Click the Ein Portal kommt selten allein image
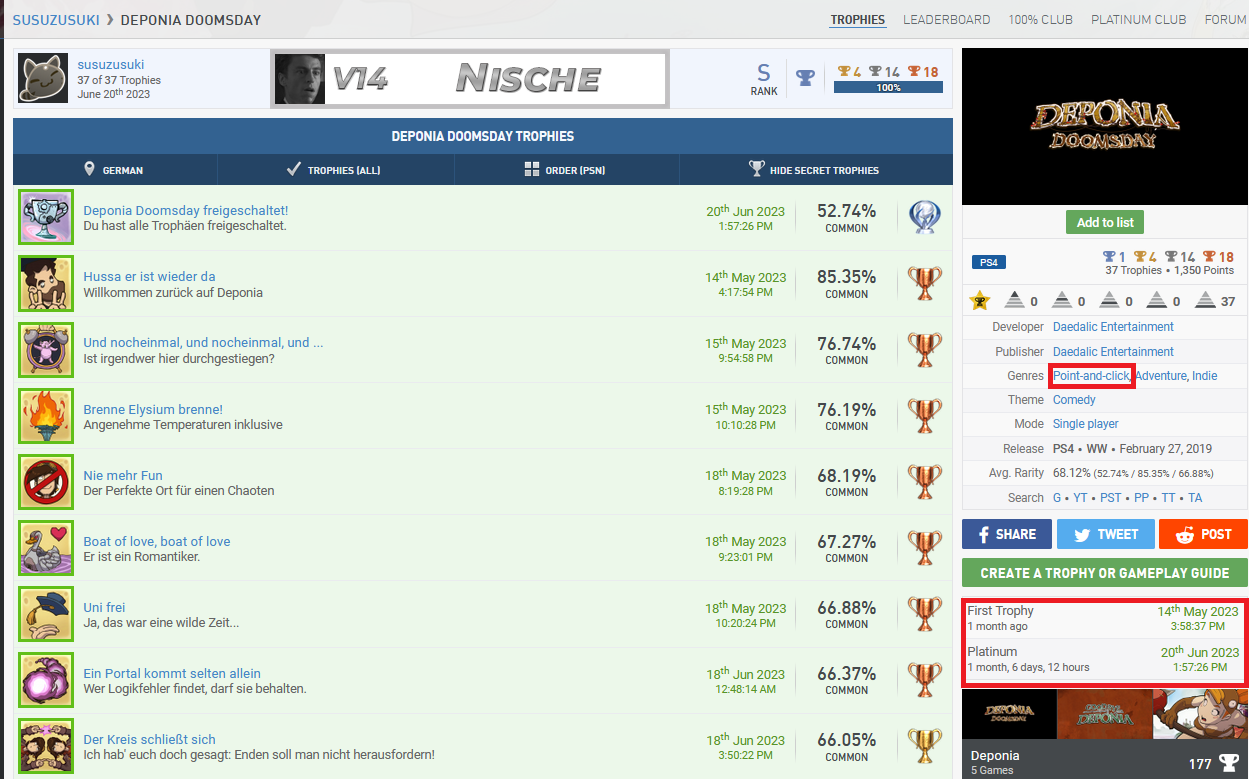Screen dimensions: 1249x779 point(46,680)
